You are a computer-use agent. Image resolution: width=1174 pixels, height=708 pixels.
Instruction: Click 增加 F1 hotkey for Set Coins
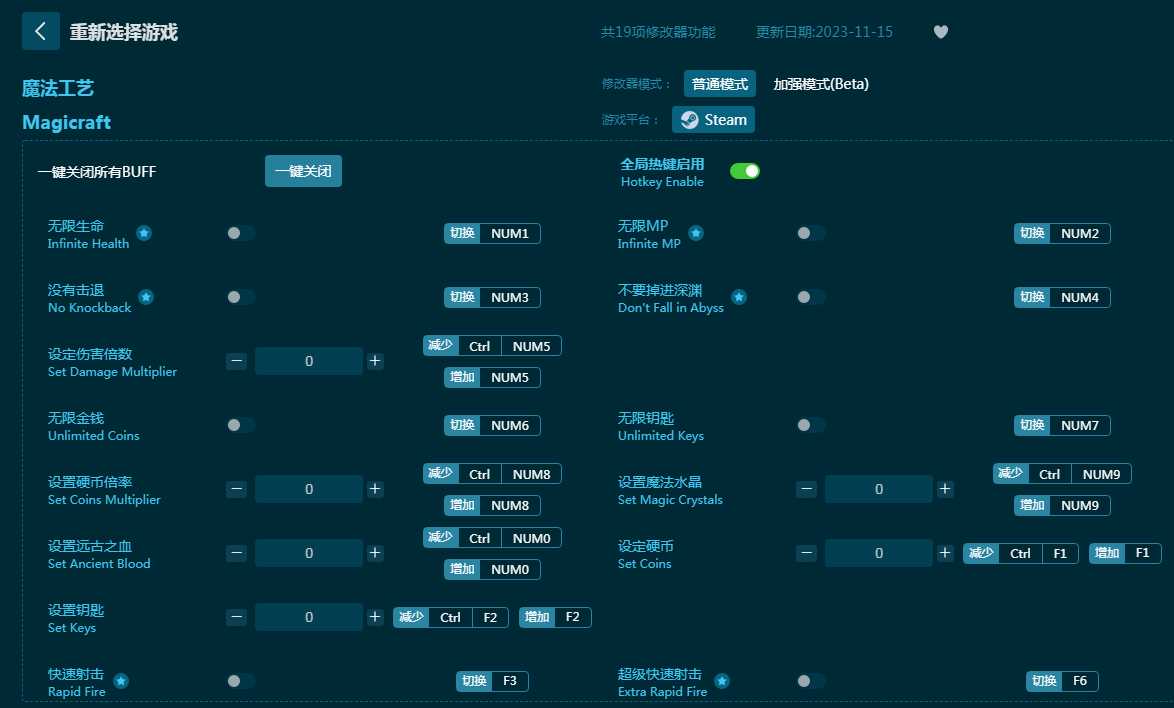tap(1125, 553)
